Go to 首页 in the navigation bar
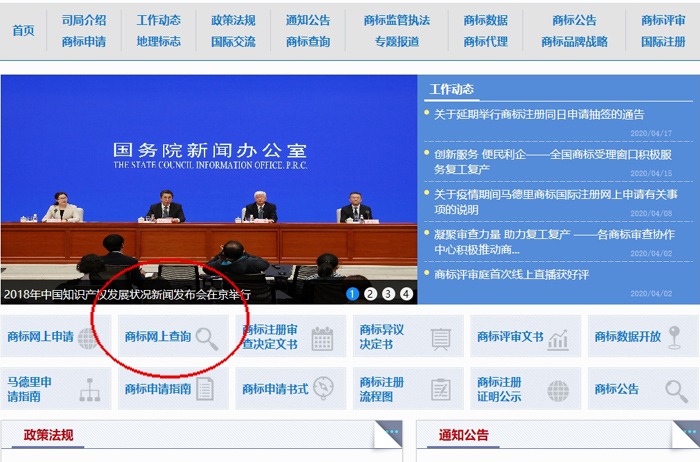700x462 pixels. coord(23,30)
